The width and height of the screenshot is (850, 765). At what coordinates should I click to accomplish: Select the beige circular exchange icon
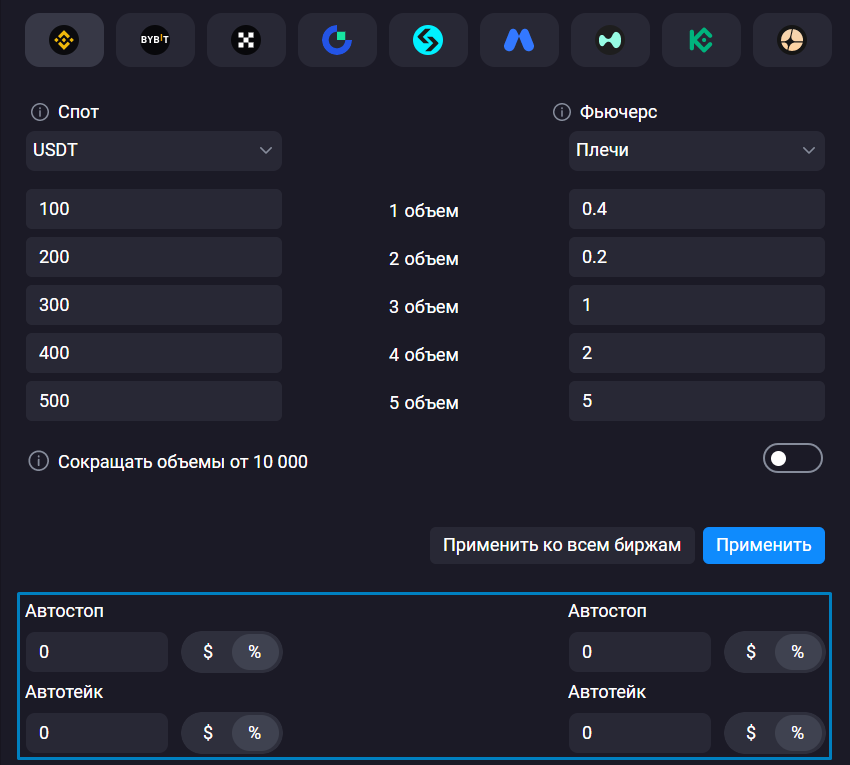[792, 40]
